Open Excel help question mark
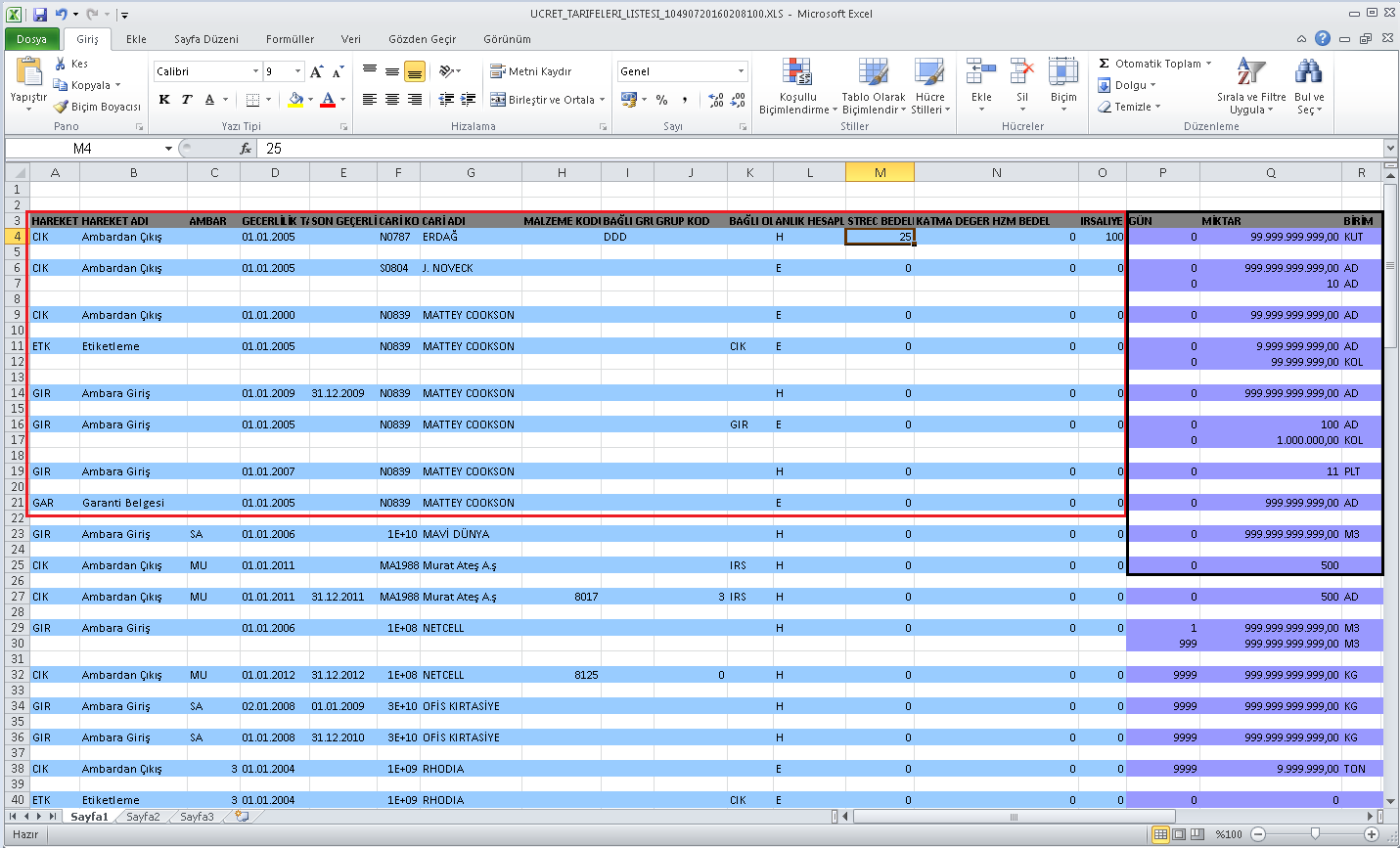This screenshot has height=848, width=1400. click(1323, 38)
